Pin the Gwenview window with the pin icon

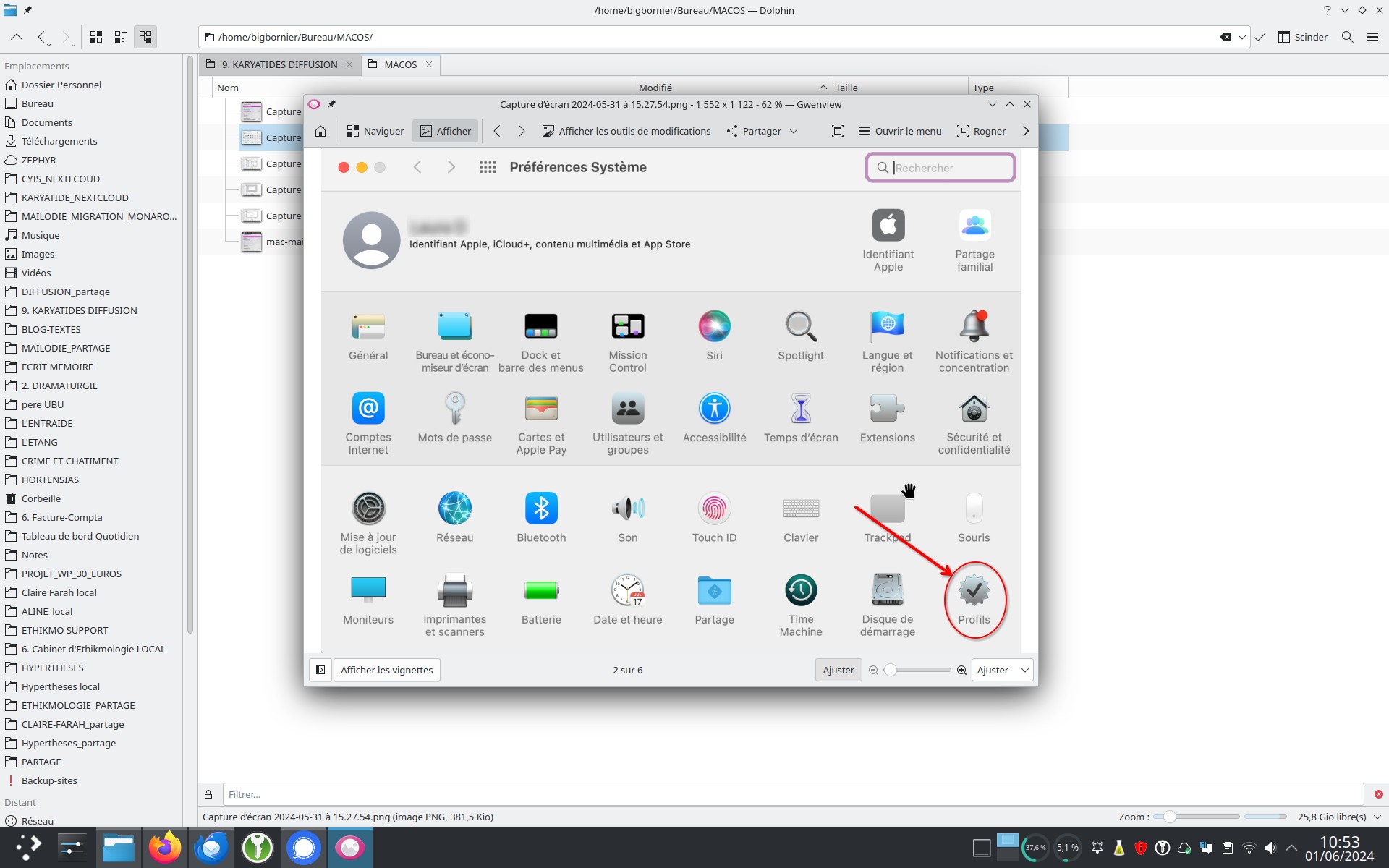click(332, 103)
